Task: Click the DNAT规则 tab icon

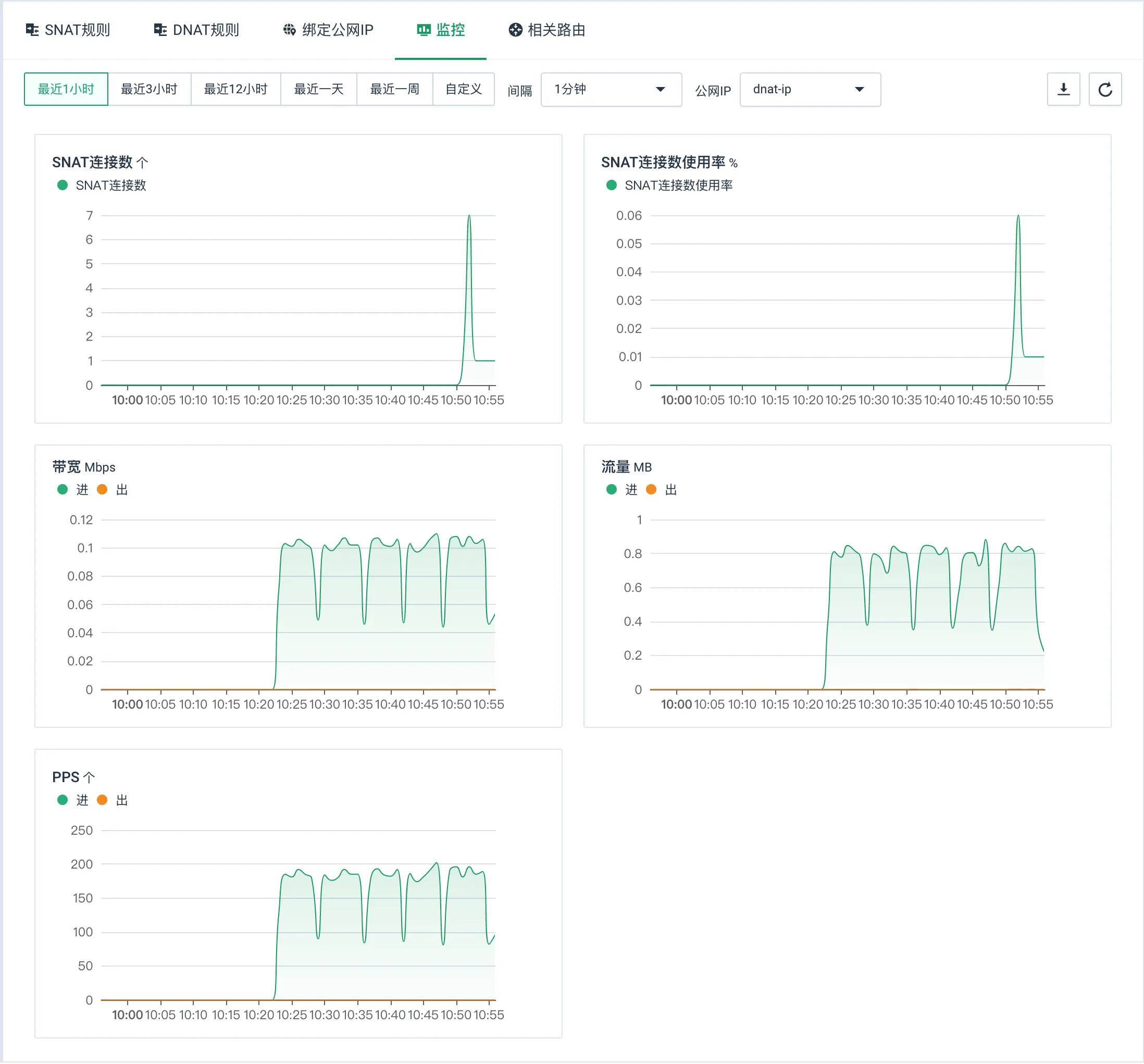Action: pyautogui.click(x=160, y=30)
